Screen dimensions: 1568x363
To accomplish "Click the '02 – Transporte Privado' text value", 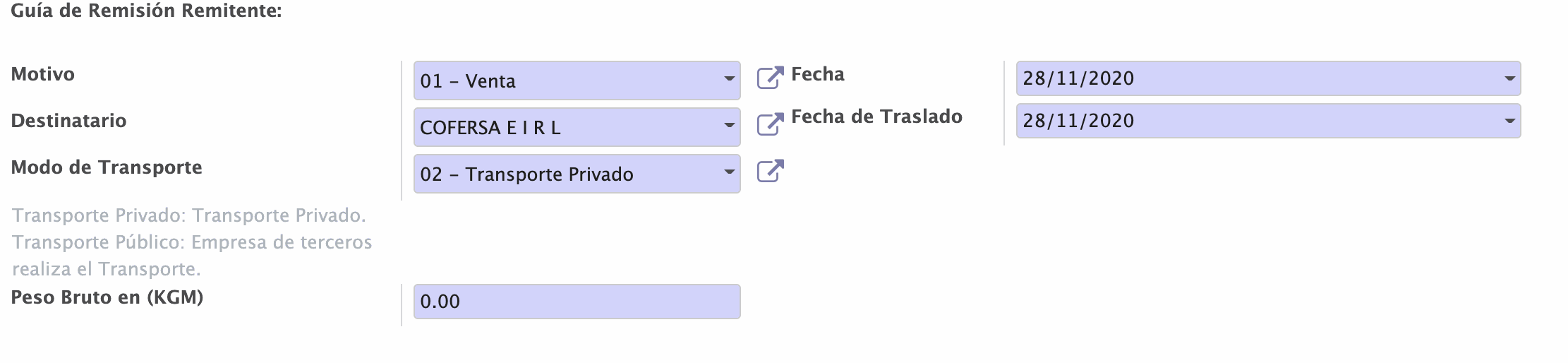I will tap(526, 174).
